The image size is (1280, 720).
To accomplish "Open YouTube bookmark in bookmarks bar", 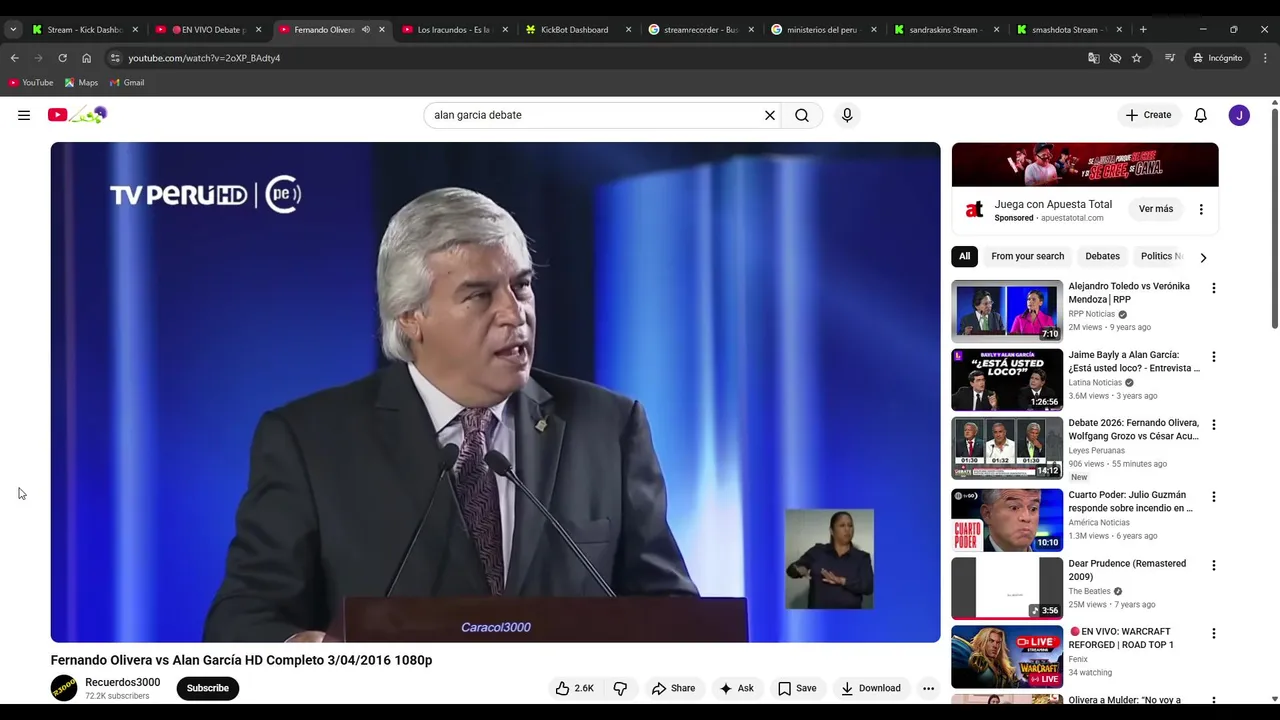I will [31, 83].
